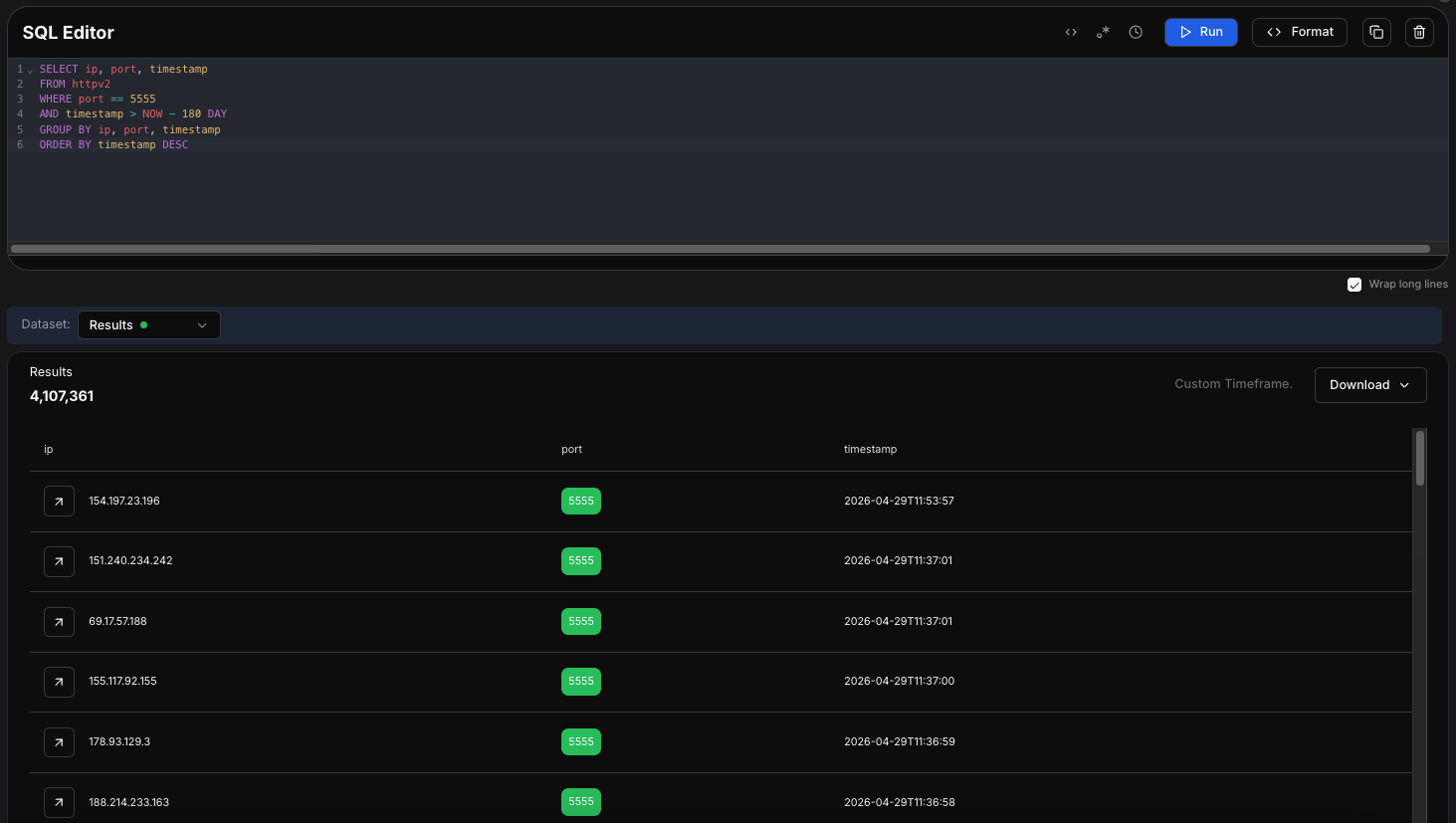Delete the query using the trash icon
This screenshot has width=1456, height=823.
(x=1419, y=32)
